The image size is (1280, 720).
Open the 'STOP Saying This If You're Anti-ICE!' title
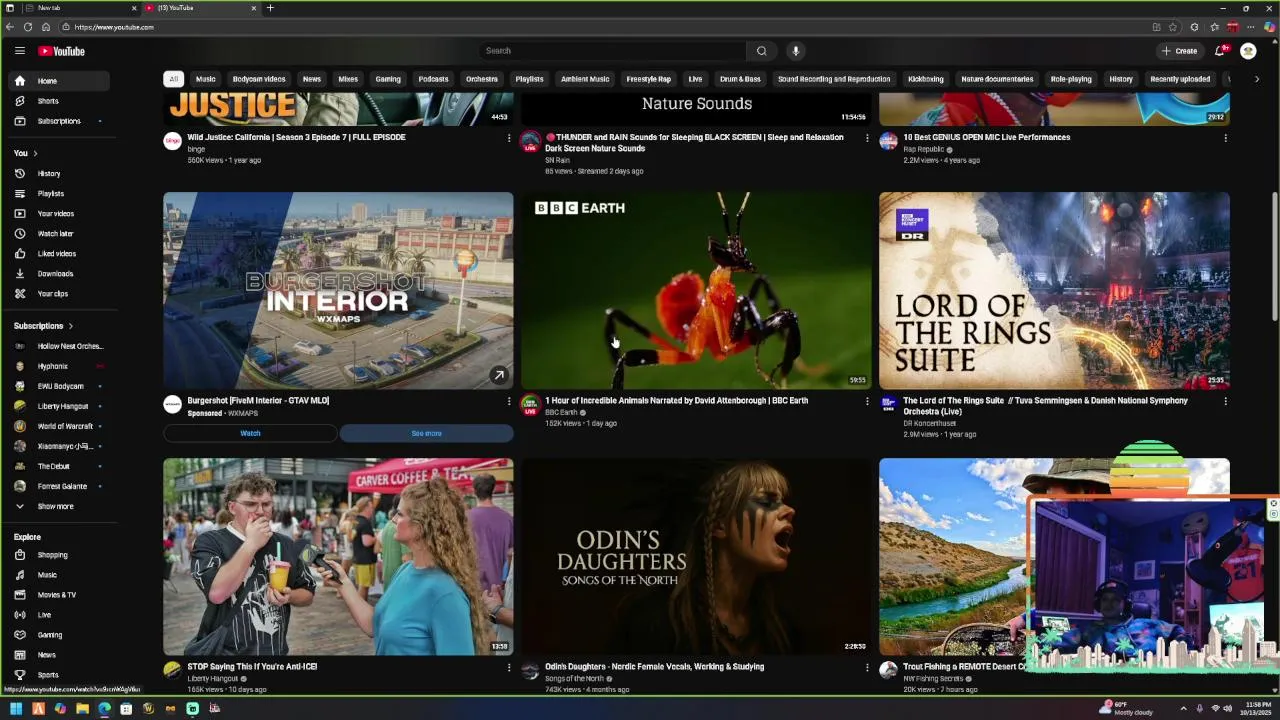tap(252, 667)
